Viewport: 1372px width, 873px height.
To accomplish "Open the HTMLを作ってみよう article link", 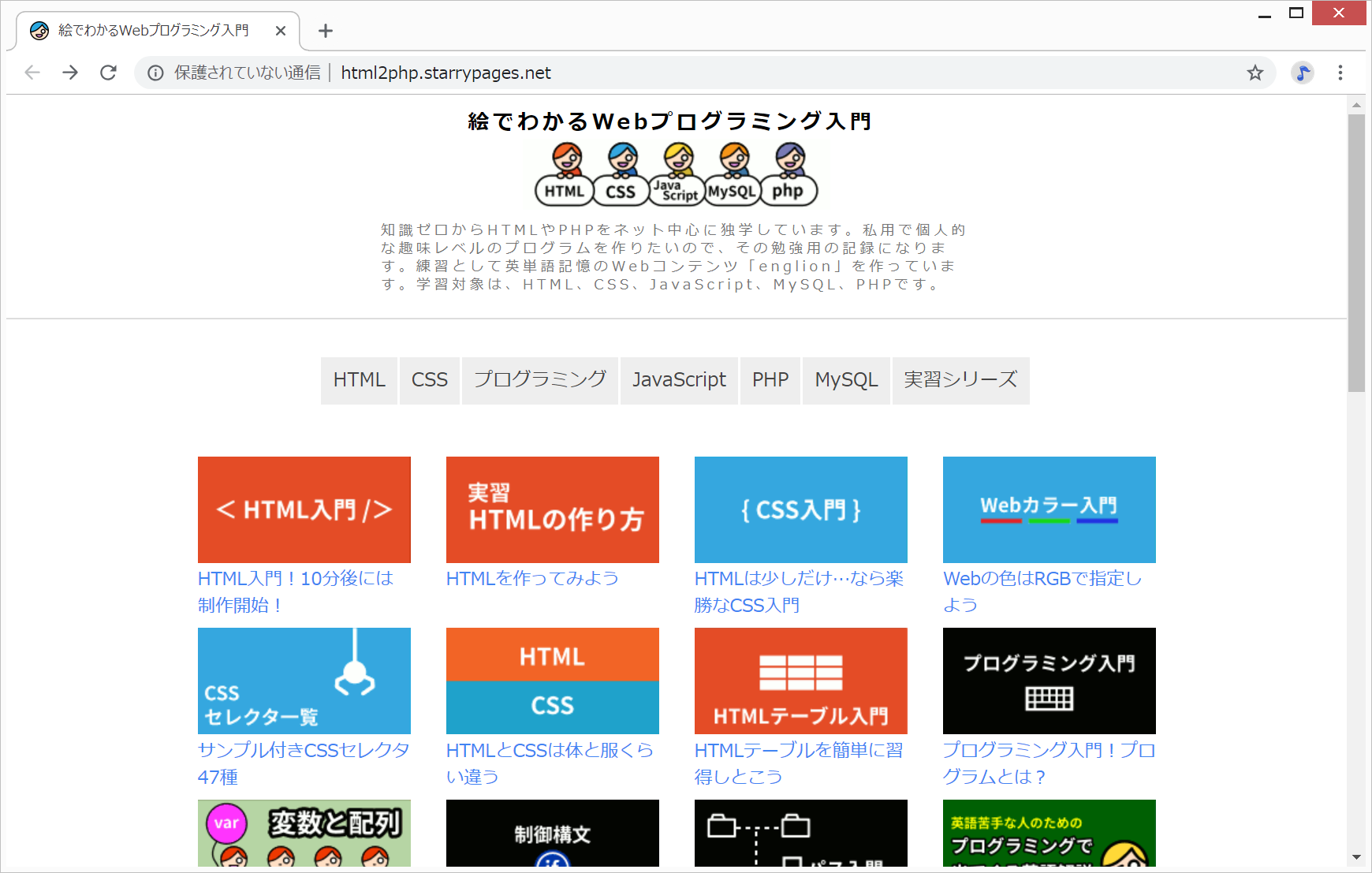I will (x=531, y=578).
